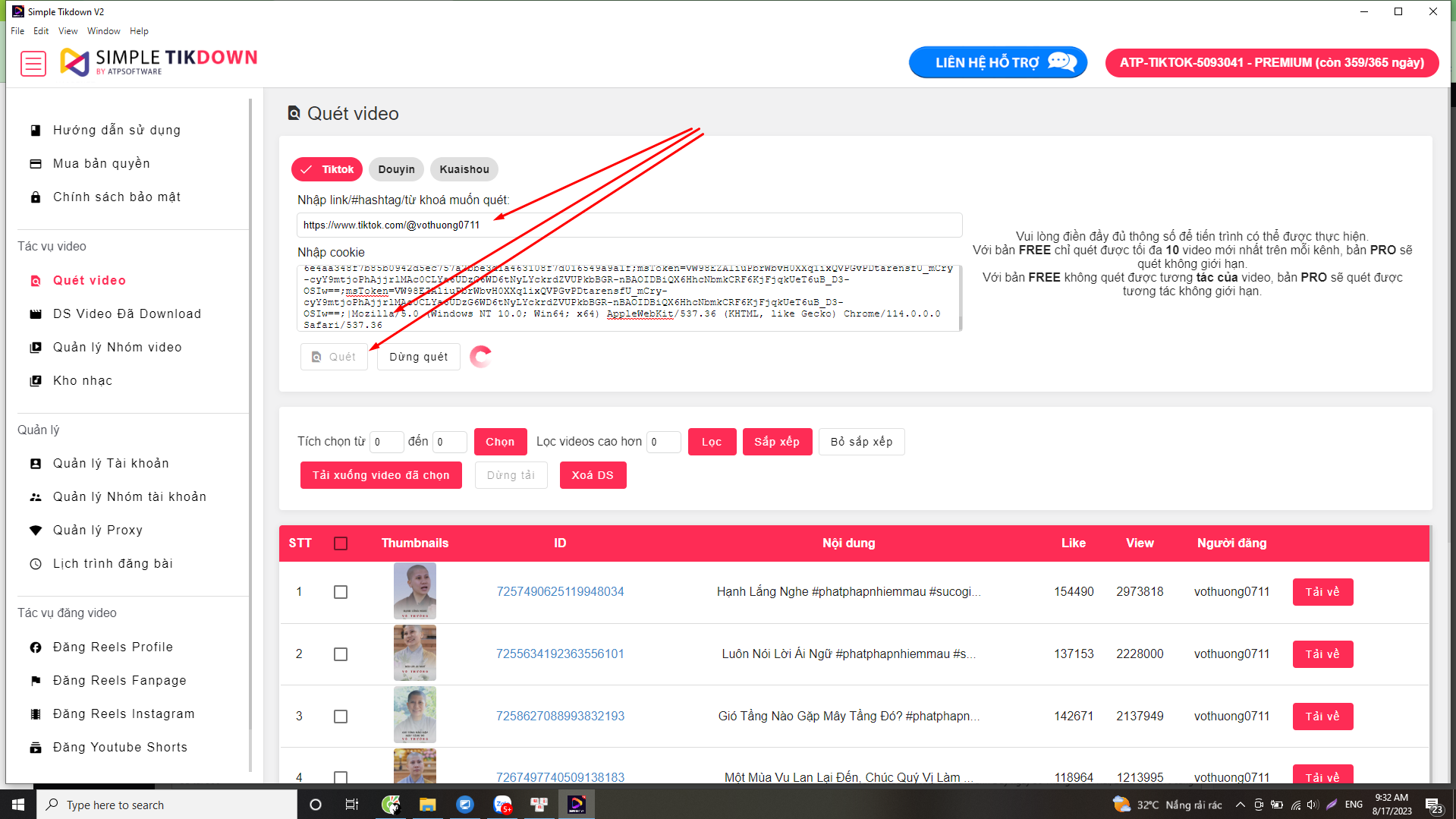Open Đăng Reels Profile Facebook icon

(x=36, y=647)
